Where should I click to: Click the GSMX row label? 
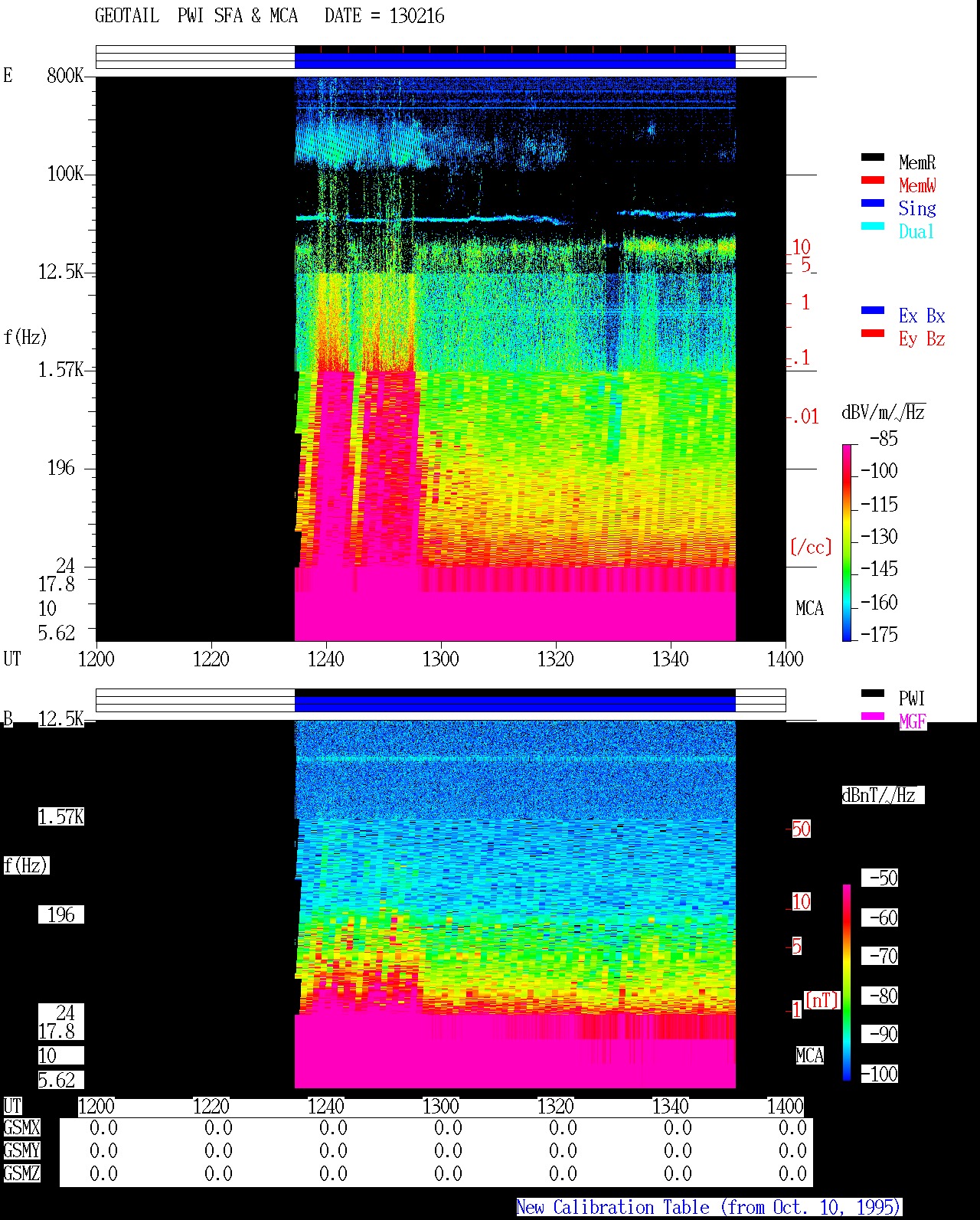tap(21, 1128)
